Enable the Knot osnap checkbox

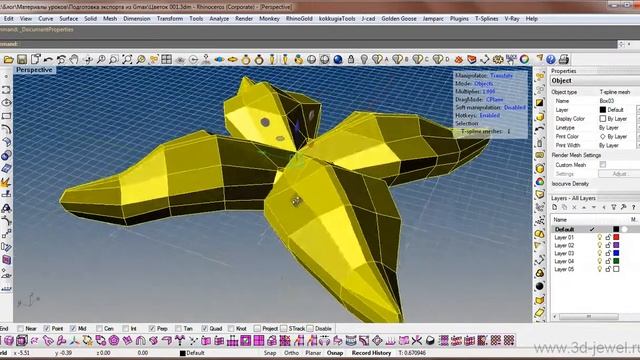pyautogui.click(x=231, y=329)
